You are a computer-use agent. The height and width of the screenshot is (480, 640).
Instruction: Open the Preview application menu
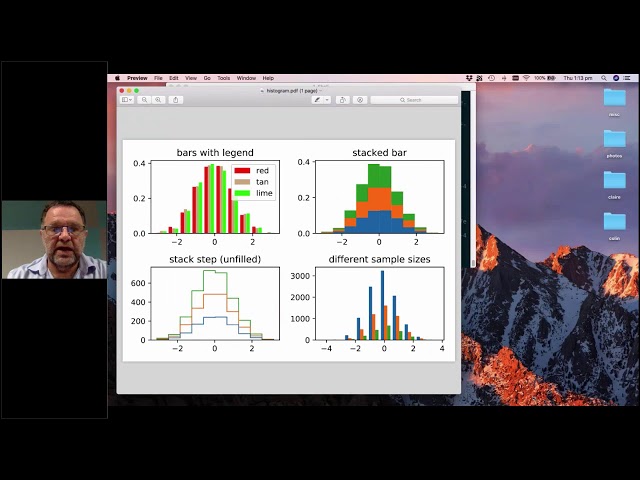(137, 78)
